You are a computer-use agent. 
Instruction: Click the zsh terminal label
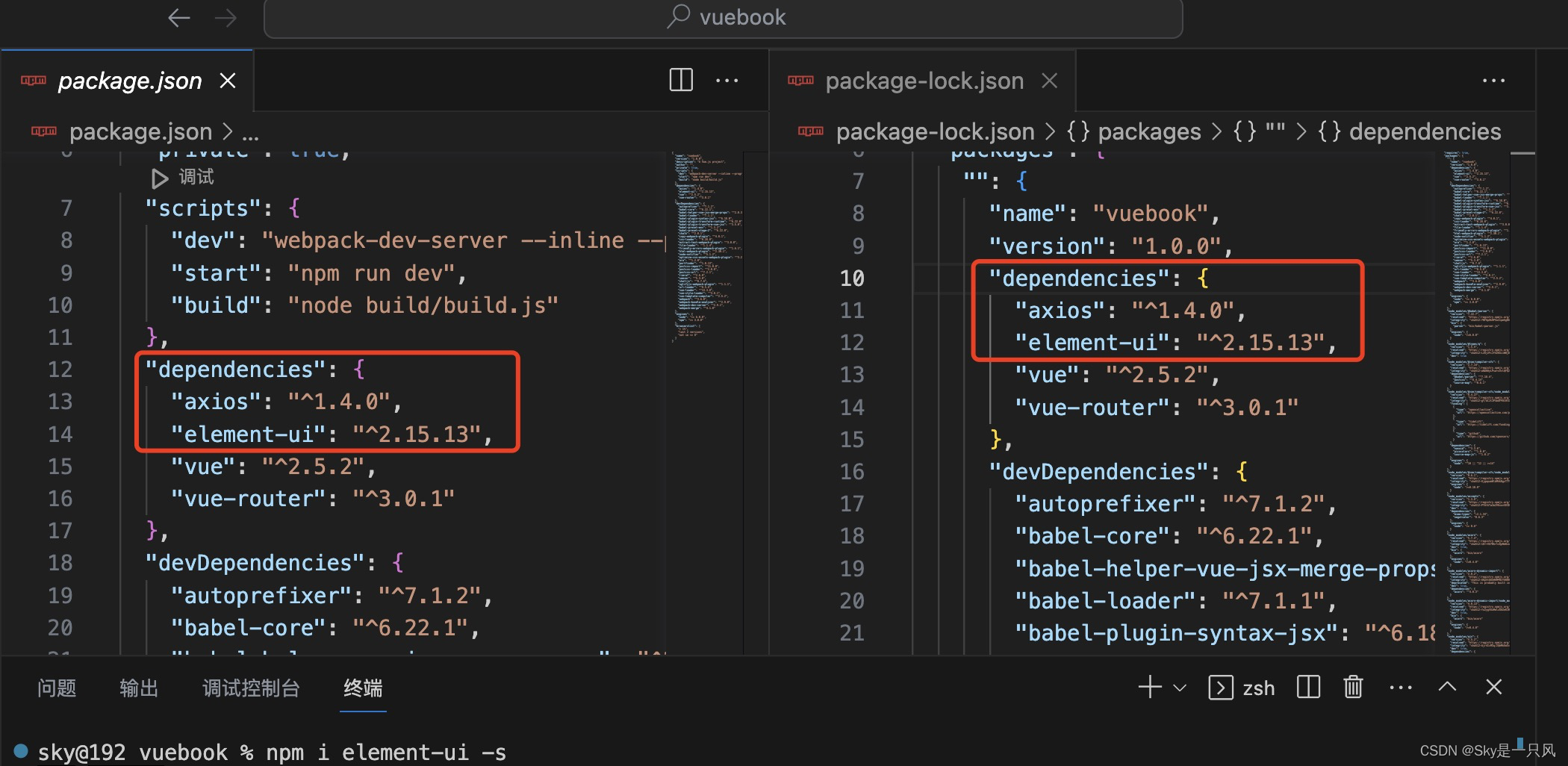1258,688
